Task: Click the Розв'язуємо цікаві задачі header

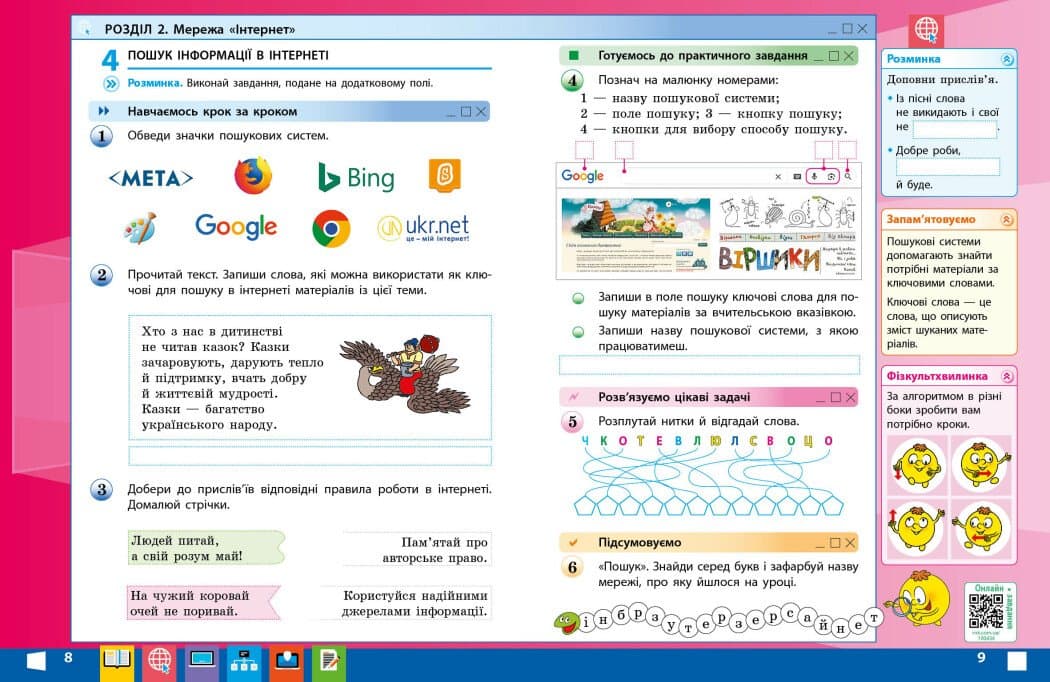Action: coord(708,397)
